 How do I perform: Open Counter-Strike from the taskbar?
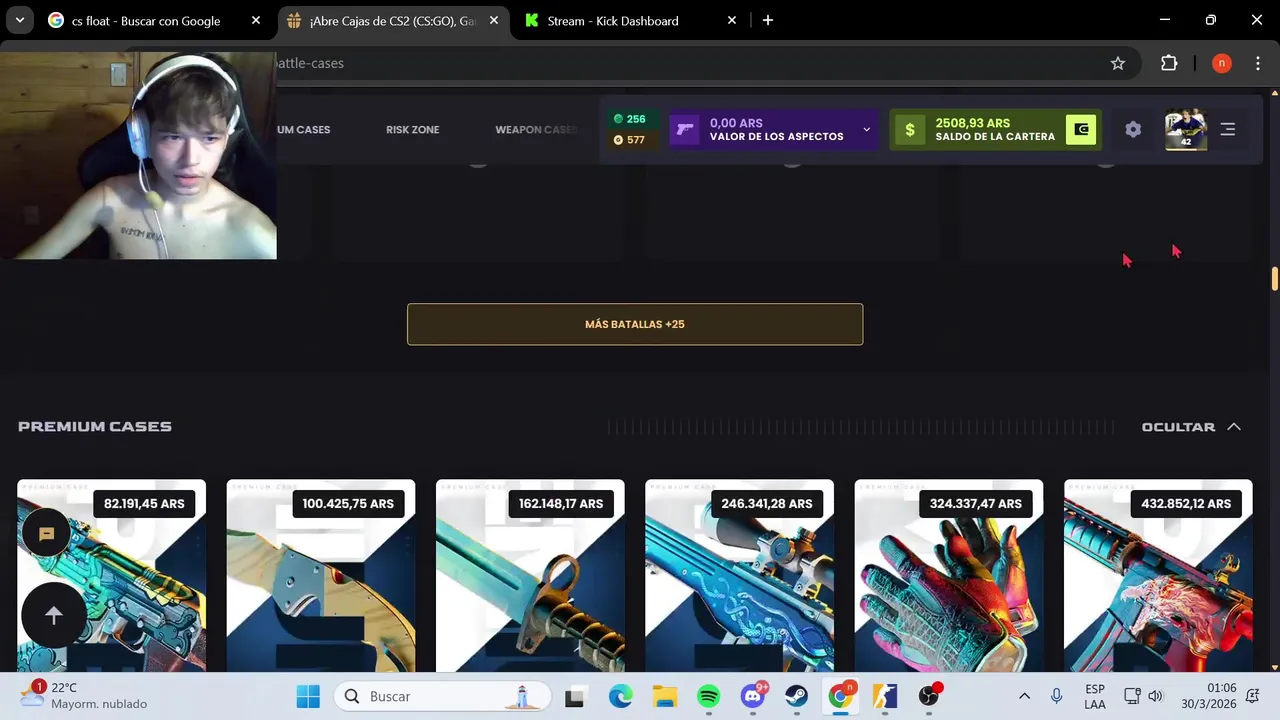[884, 696]
